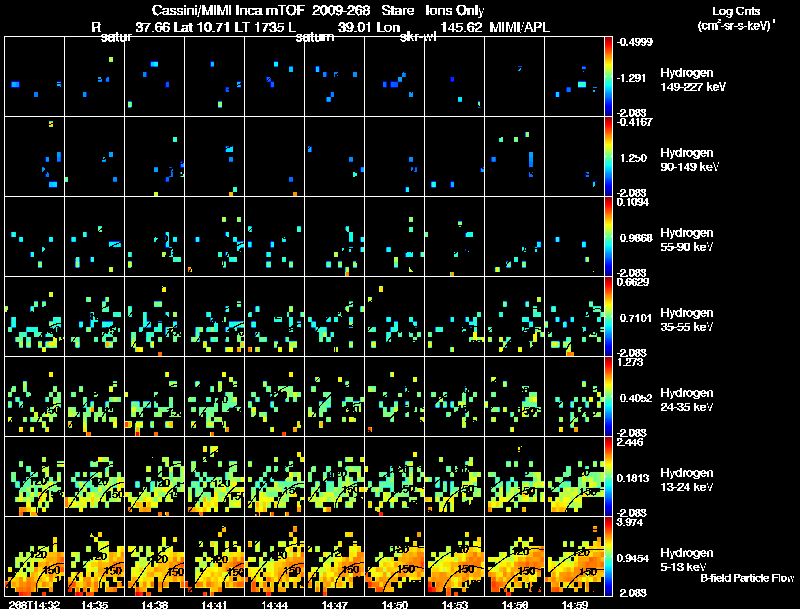The height and width of the screenshot is (609, 800).
Task: Click the Hydrogen 35-55 keV color bar
Action: tap(608, 317)
